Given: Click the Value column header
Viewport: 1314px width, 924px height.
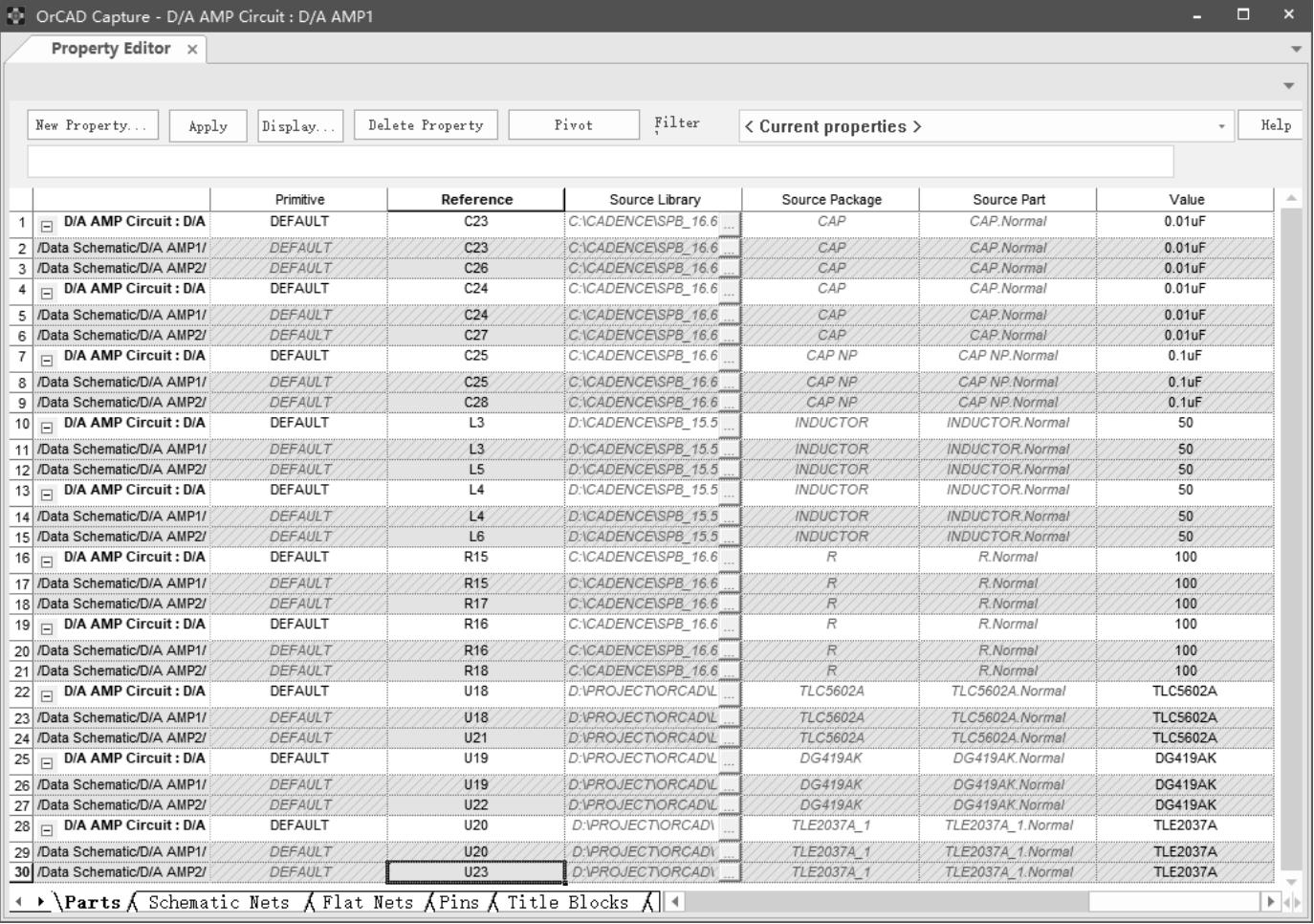Looking at the screenshot, I should pyautogui.click(x=1186, y=199).
